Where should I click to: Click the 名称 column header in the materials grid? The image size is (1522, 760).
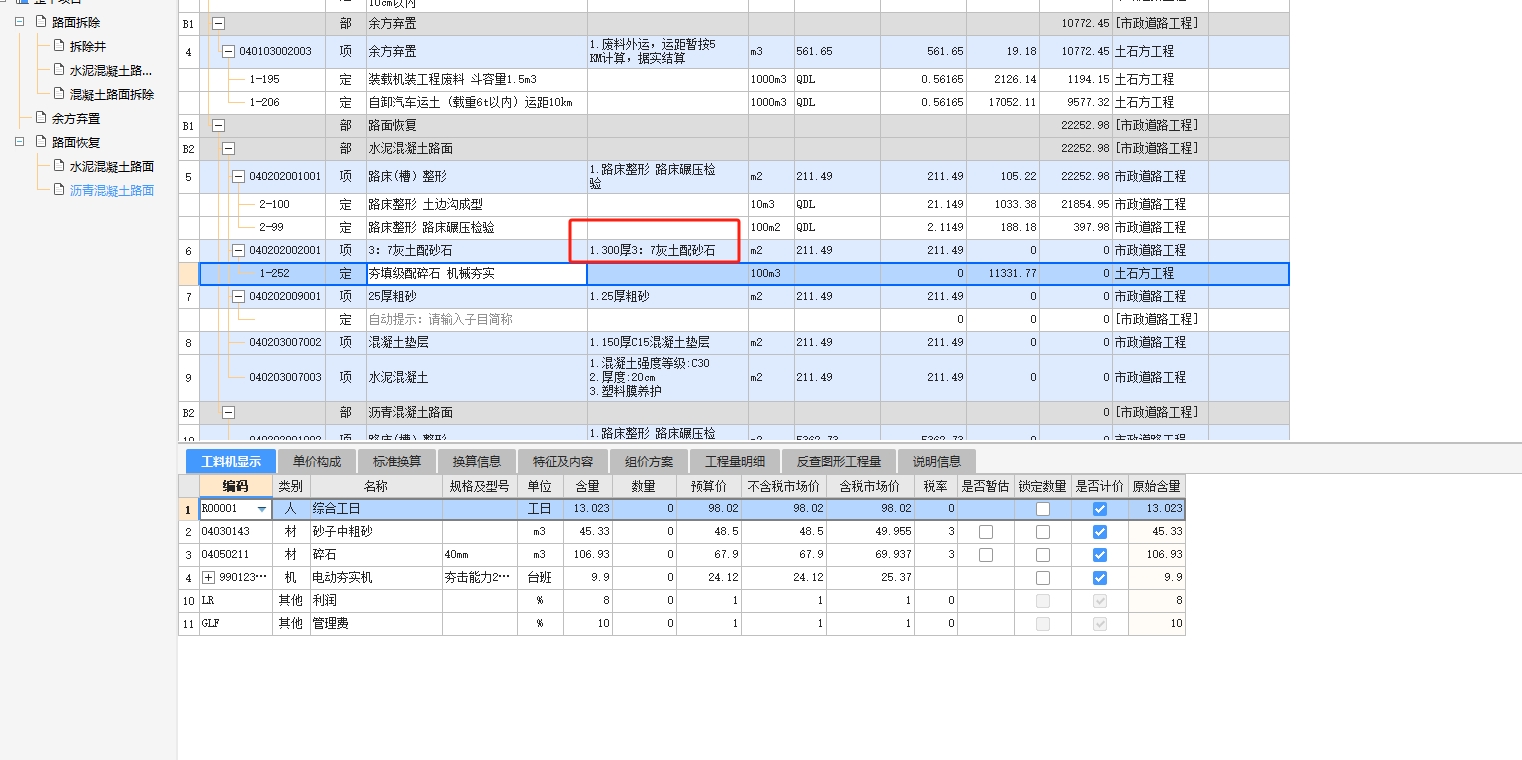tap(376, 486)
